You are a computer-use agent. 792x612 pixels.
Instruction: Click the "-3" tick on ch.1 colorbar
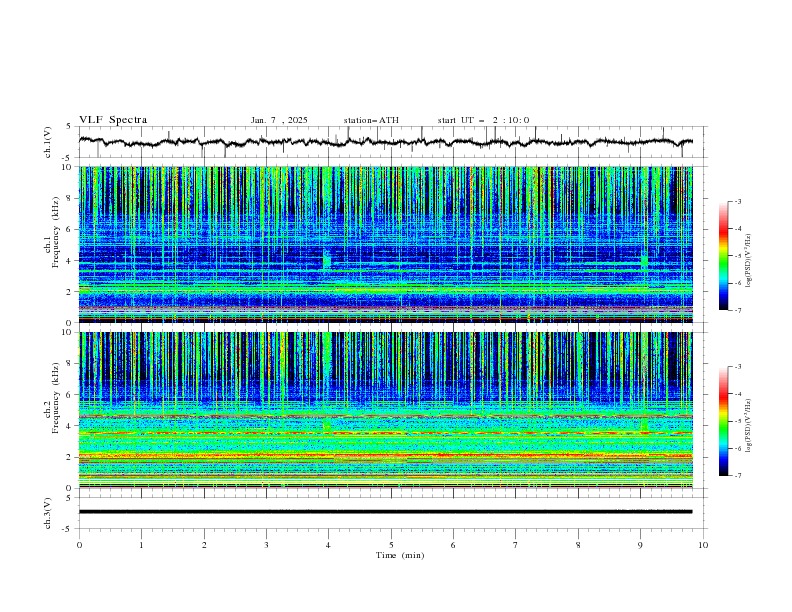point(738,201)
